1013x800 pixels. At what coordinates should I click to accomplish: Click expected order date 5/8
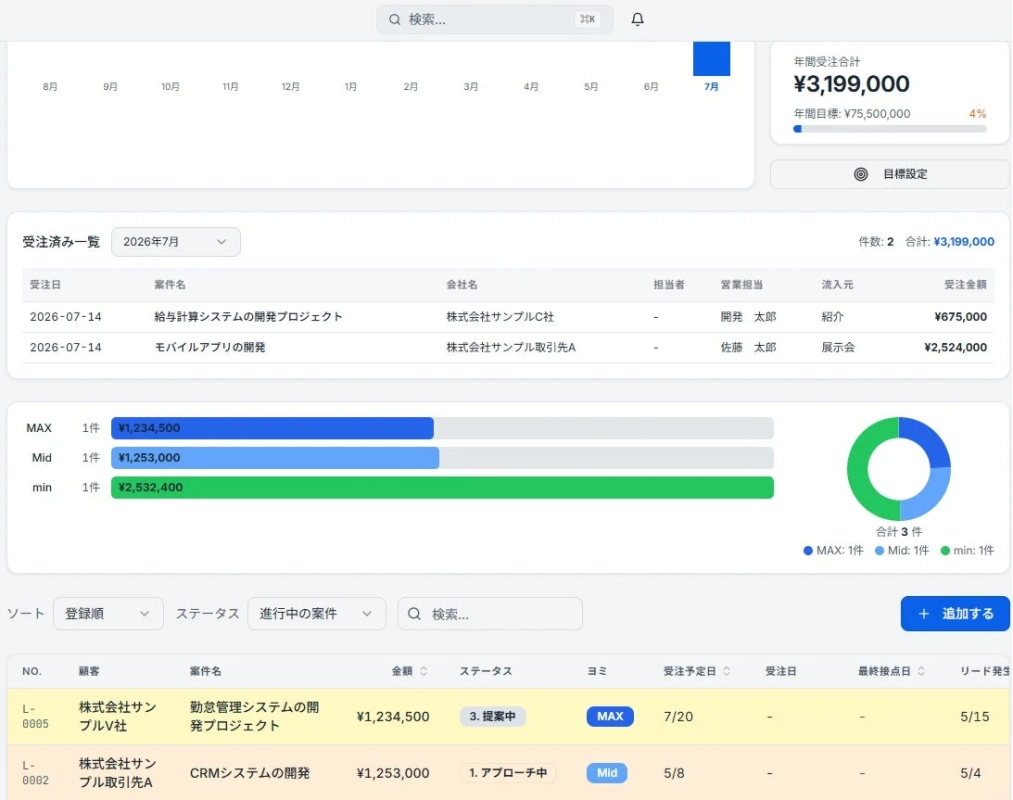pos(674,773)
